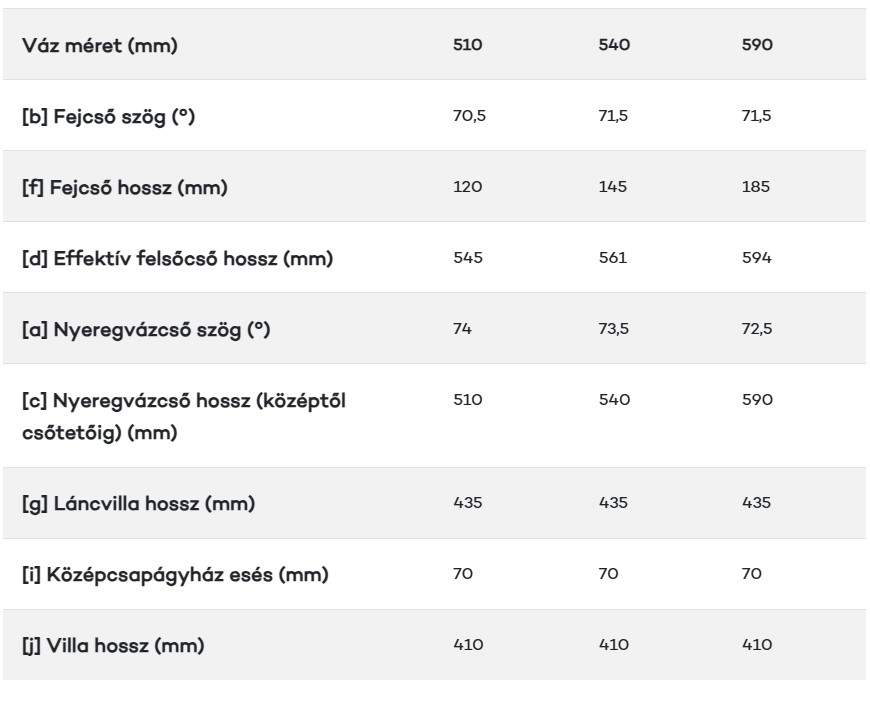This screenshot has width=870, height=703.
Task: Click the 185 head tube length value
Action: (x=756, y=186)
